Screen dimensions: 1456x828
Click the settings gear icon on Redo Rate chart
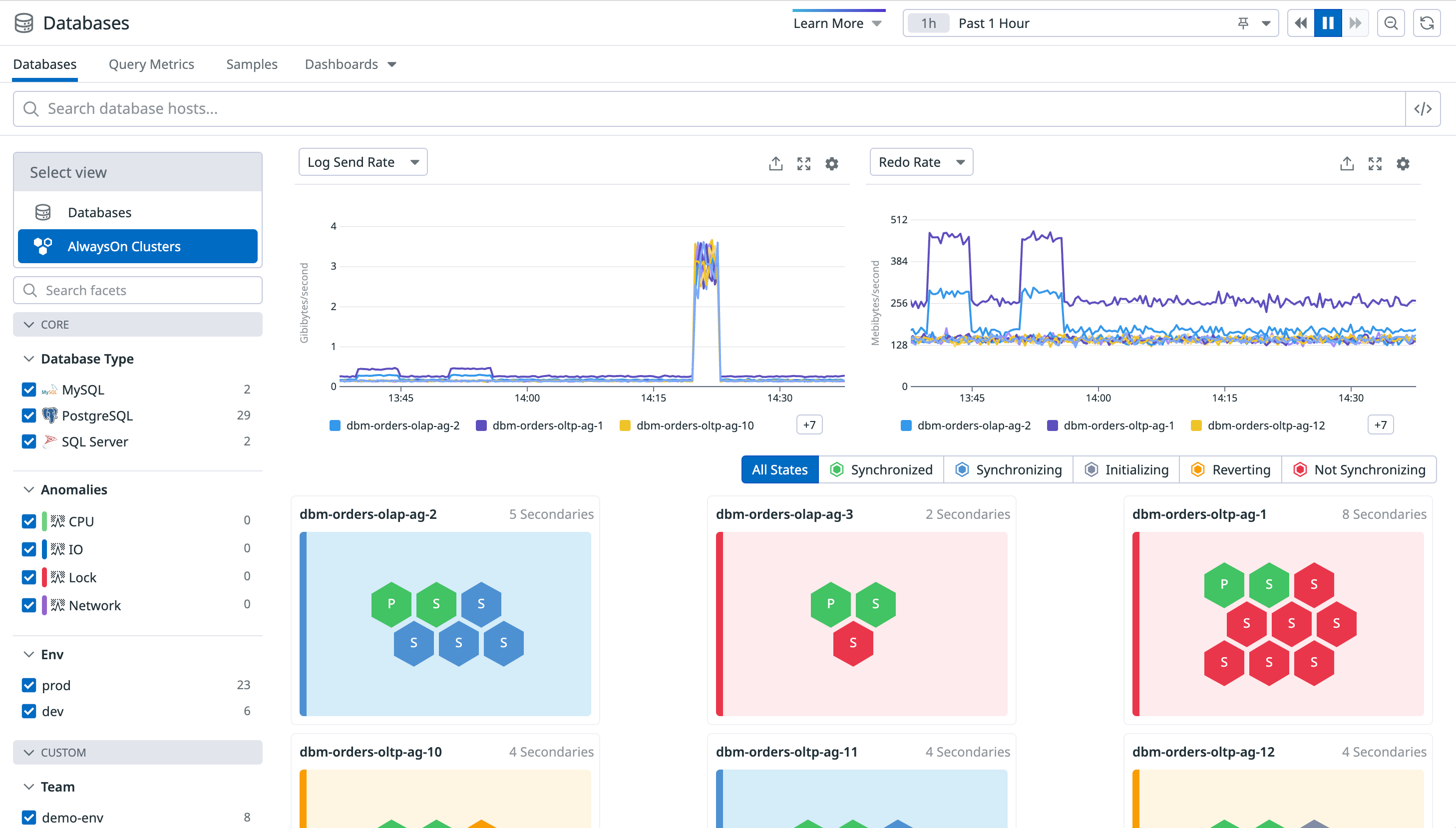[x=1403, y=163]
